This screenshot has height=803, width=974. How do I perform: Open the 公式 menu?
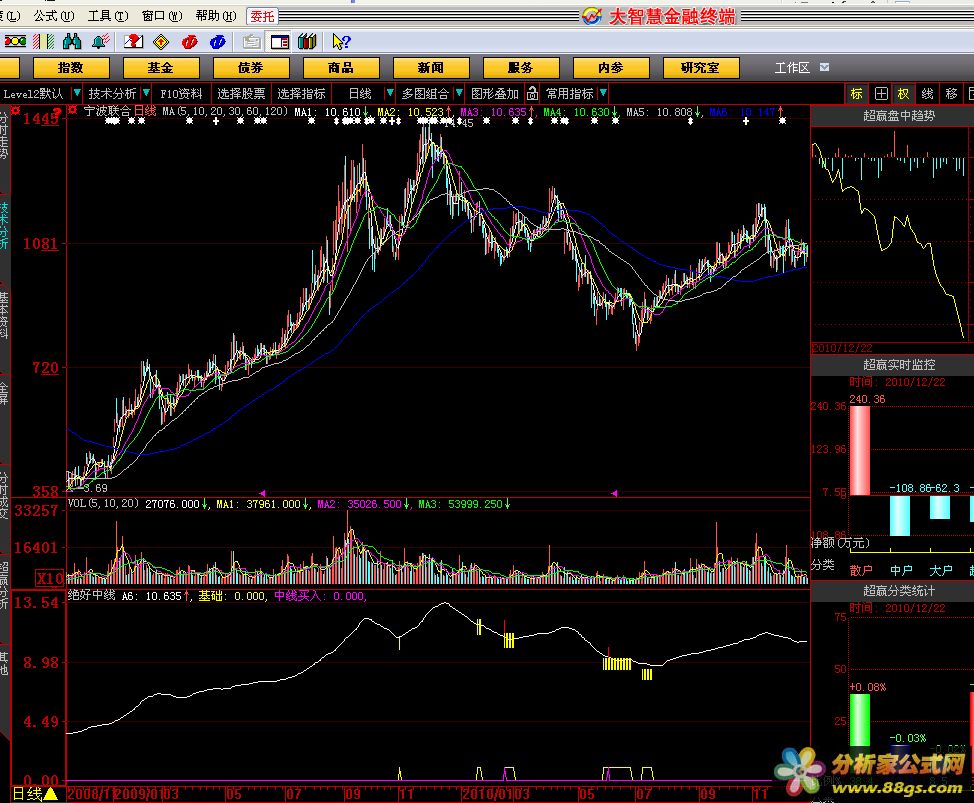(x=53, y=16)
